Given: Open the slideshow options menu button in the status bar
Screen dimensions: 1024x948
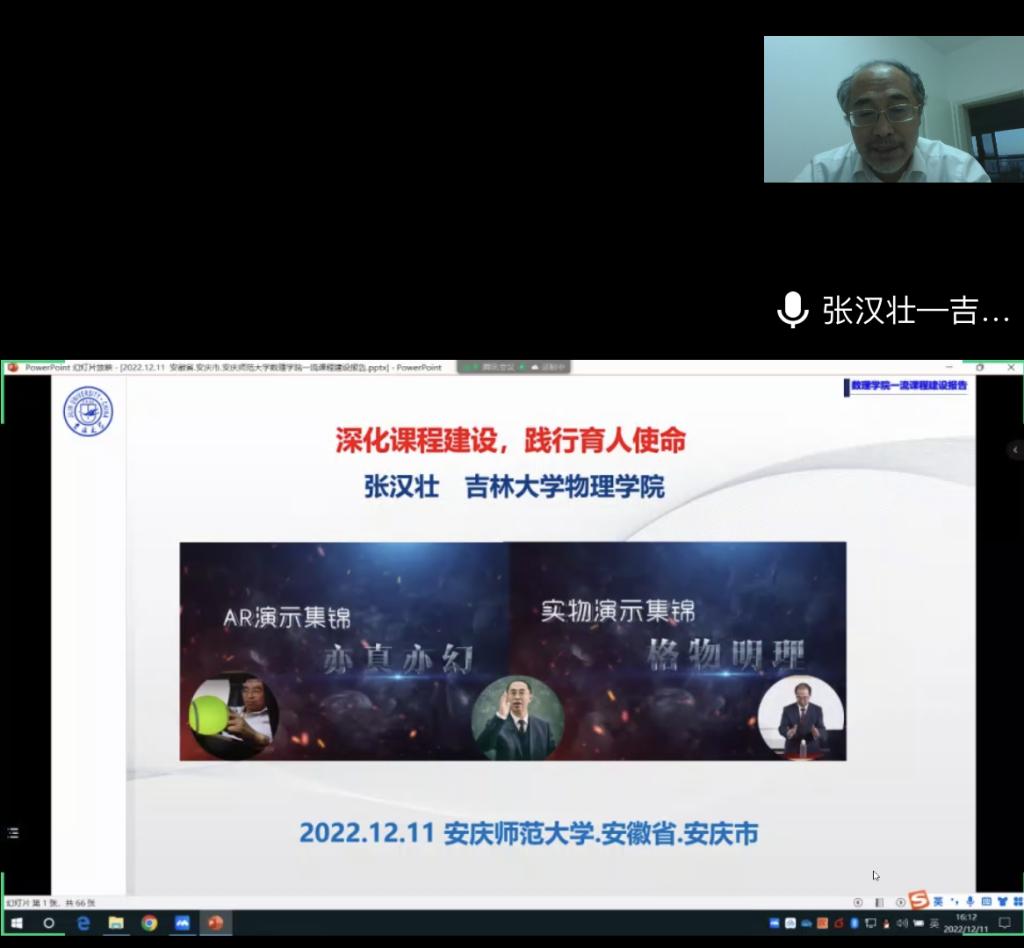Looking at the screenshot, I should [879, 902].
